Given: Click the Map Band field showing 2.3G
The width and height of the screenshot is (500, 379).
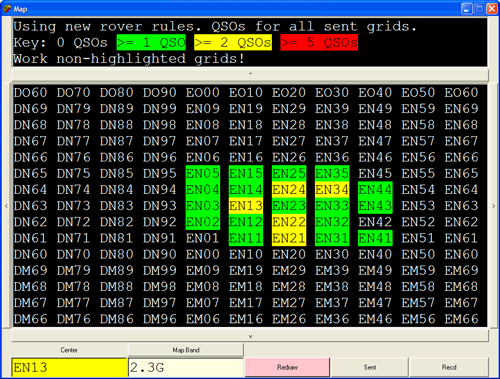Looking at the screenshot, I should coord(186,368).
